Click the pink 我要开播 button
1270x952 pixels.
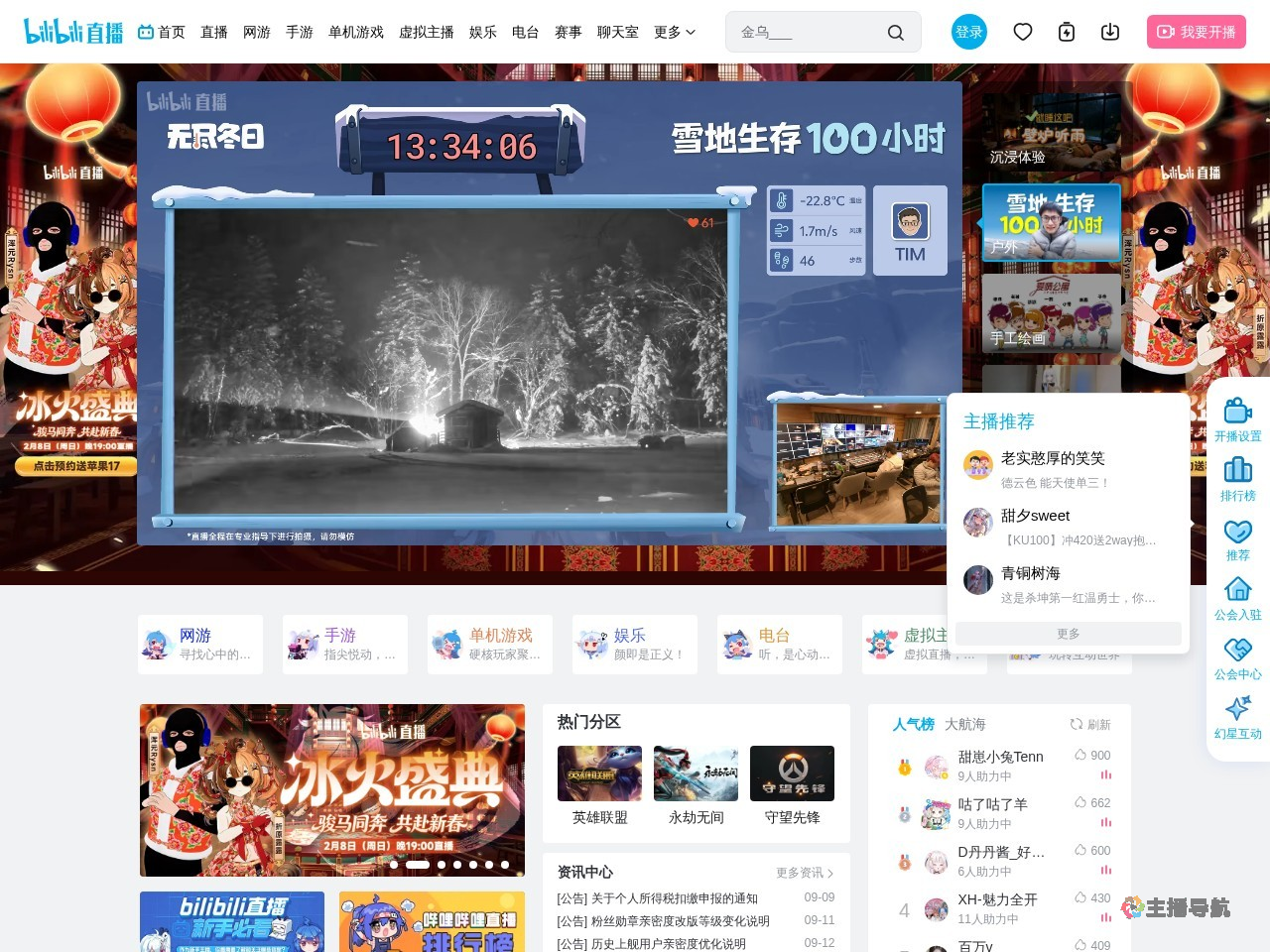point(1197,32)
